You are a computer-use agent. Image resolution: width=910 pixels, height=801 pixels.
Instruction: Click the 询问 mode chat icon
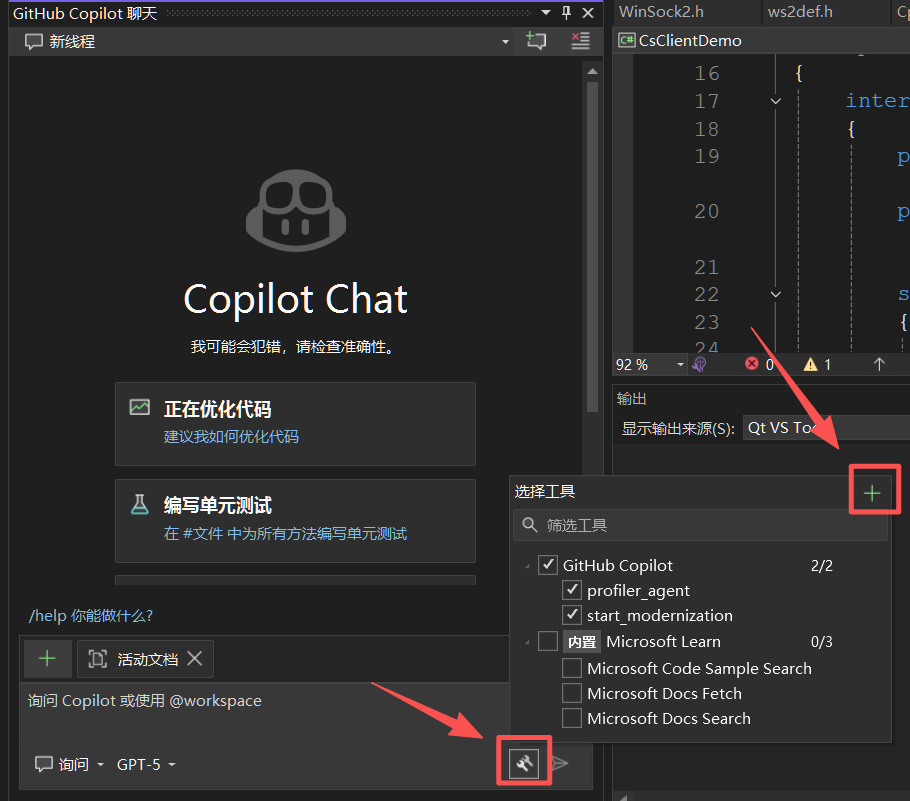coord(44,764)
